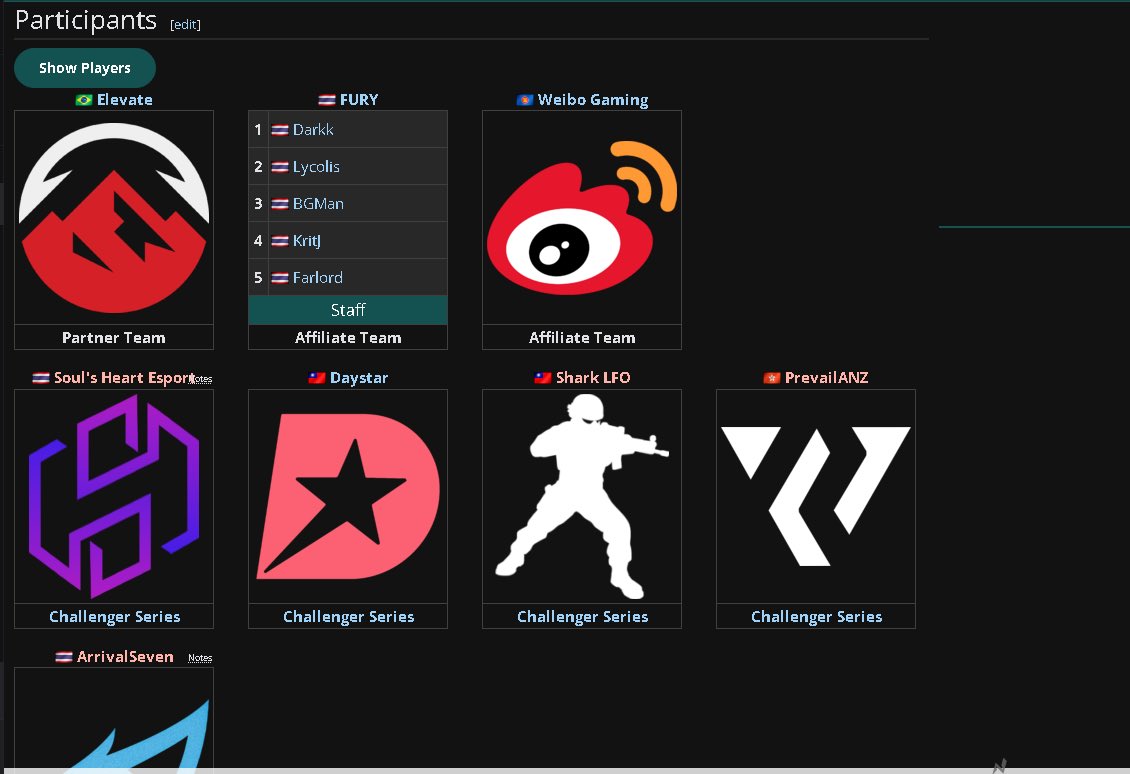Open the Participants edit link
This screenshot has height=774, width=1130.
pyautogui.click(x=185, y=25)
